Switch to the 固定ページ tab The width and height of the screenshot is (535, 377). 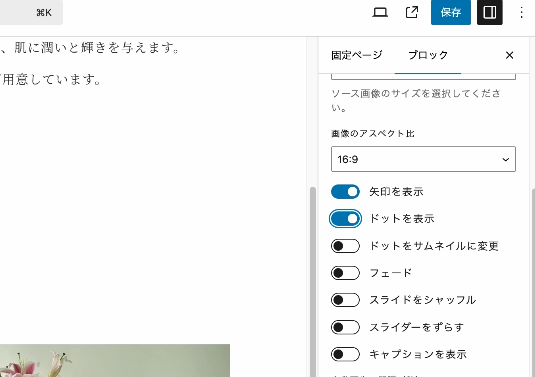point(357,55)
